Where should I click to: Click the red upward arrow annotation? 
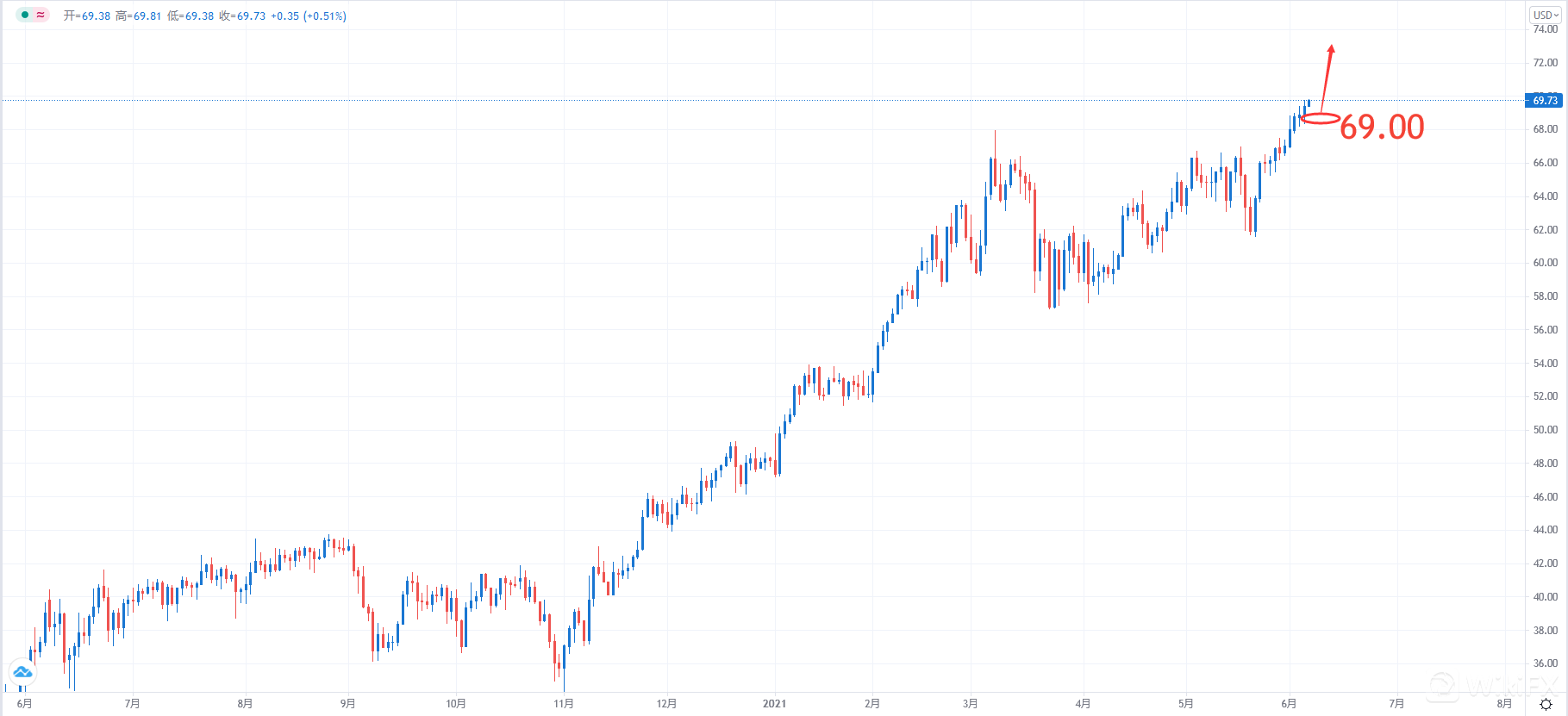1327,78
